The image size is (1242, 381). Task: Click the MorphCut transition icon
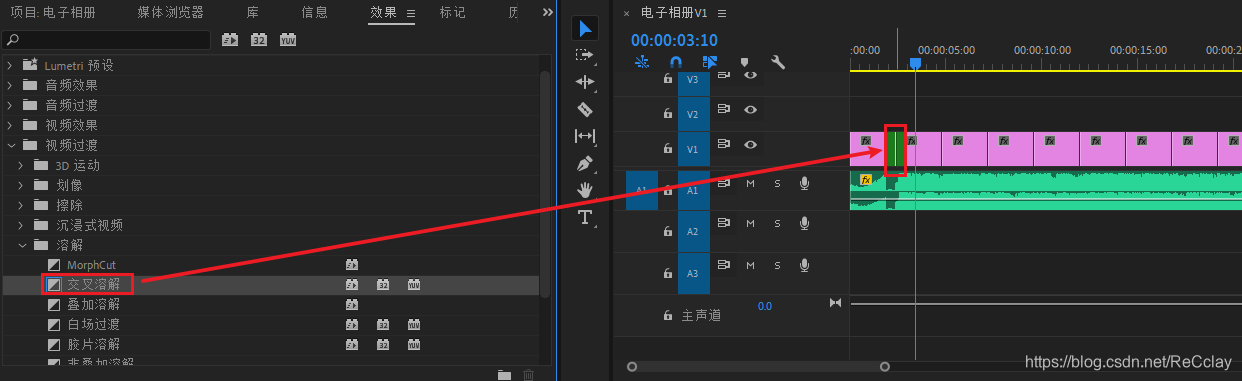[54, 265]
